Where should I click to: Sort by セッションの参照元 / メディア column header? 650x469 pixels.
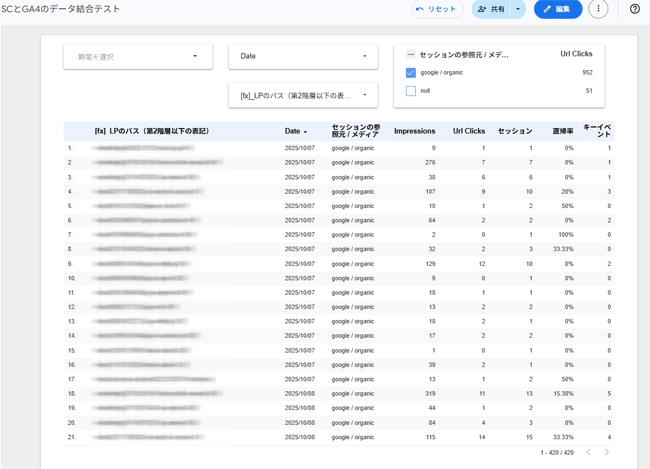[356, 131]
